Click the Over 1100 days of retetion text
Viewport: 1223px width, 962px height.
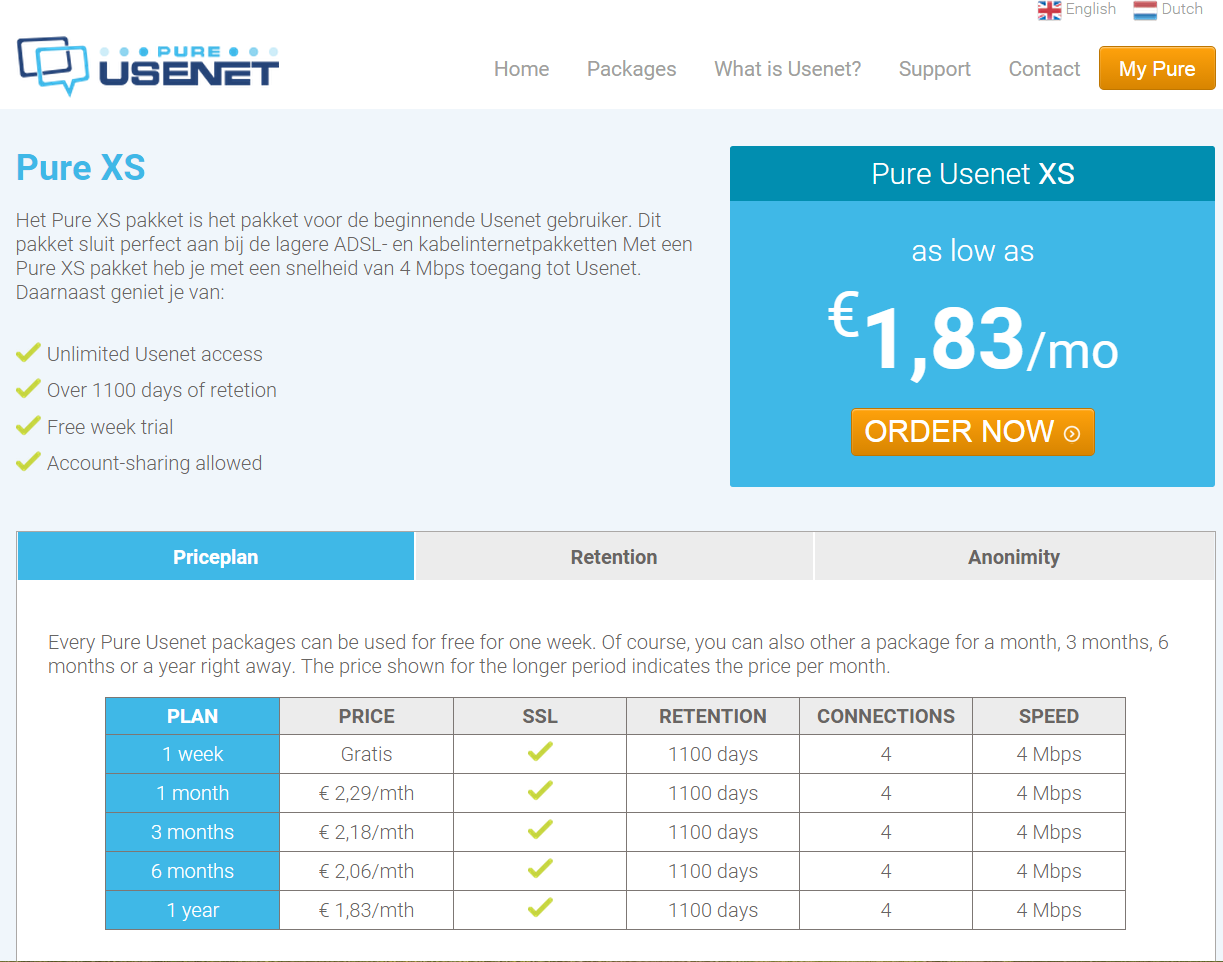pyautogui.click(x=162, y=390)
